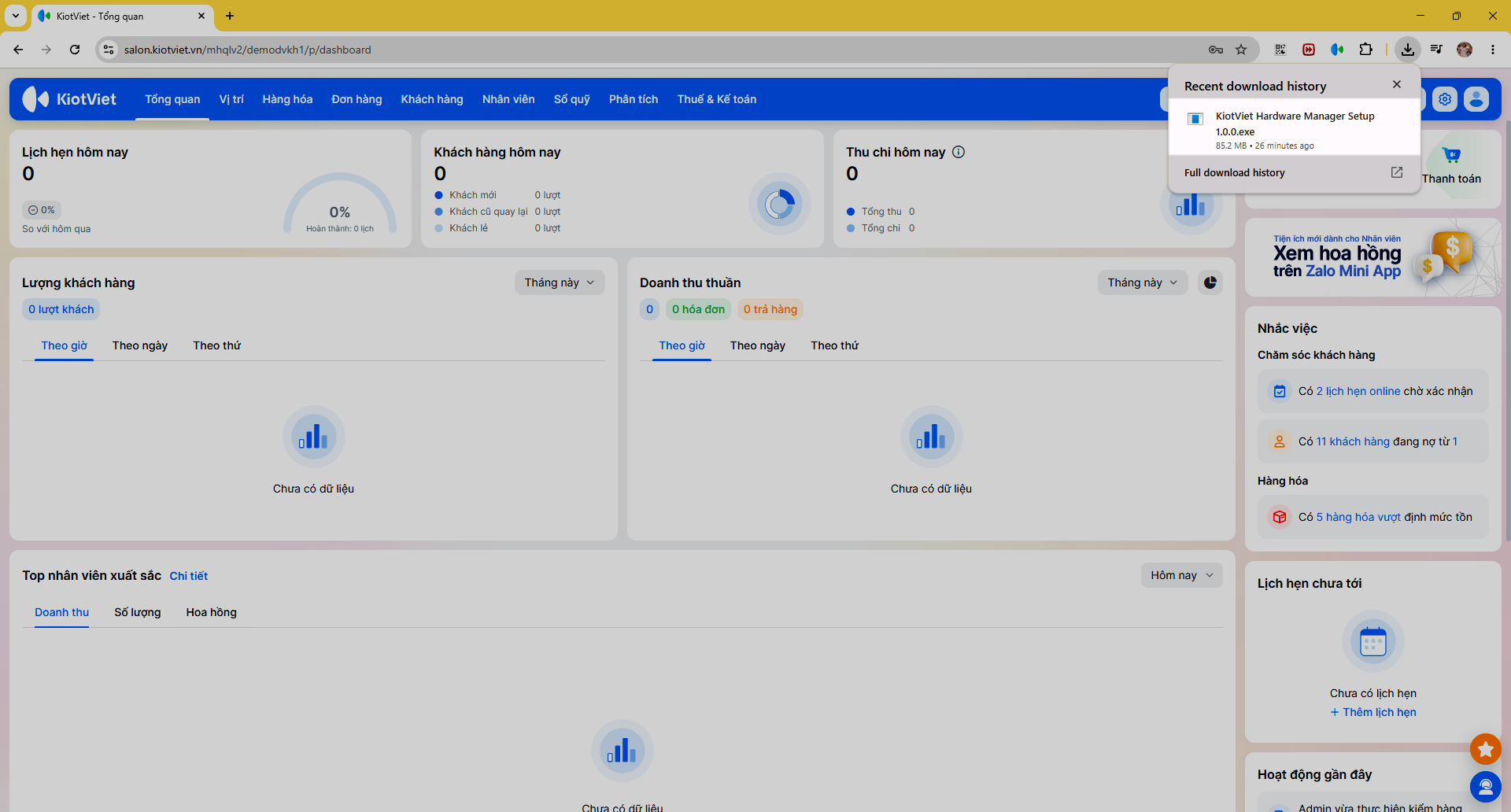Click the address bar URL field

tap(661, 50)
